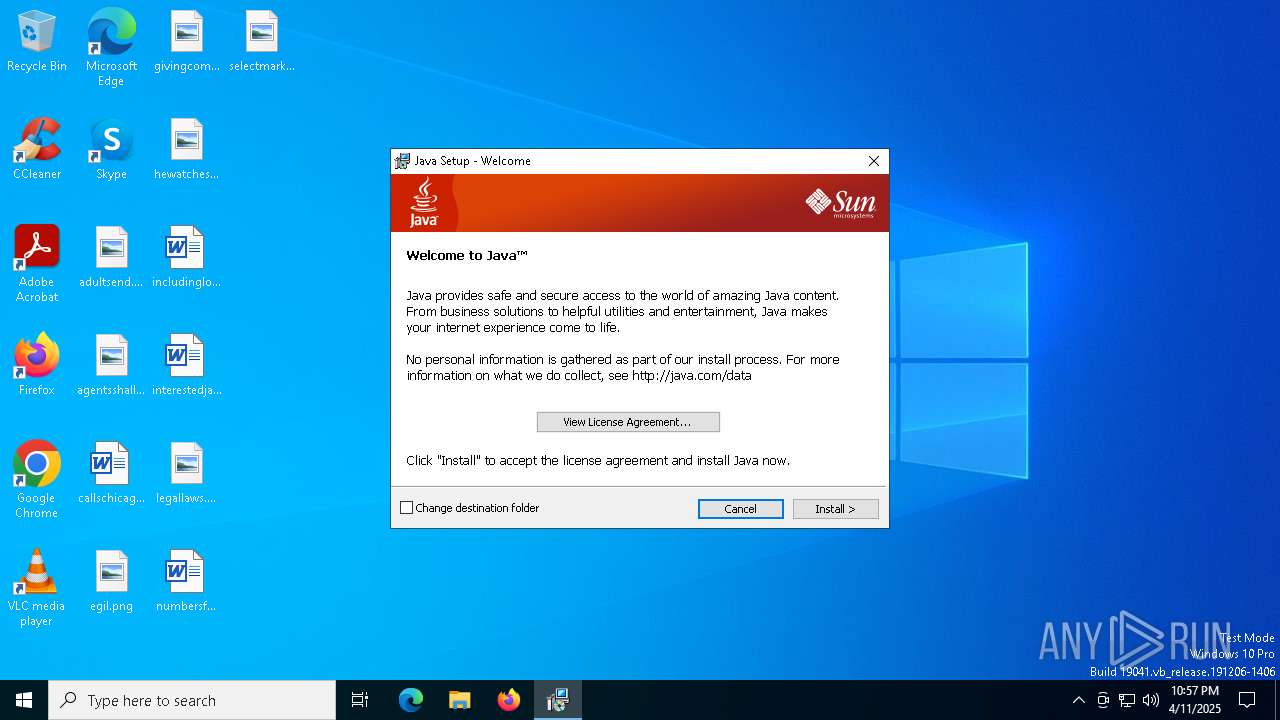The width and height of the screenshot is (1280, 720).
Task: Open the volume control in system tray
Action: coord(1150,700)
